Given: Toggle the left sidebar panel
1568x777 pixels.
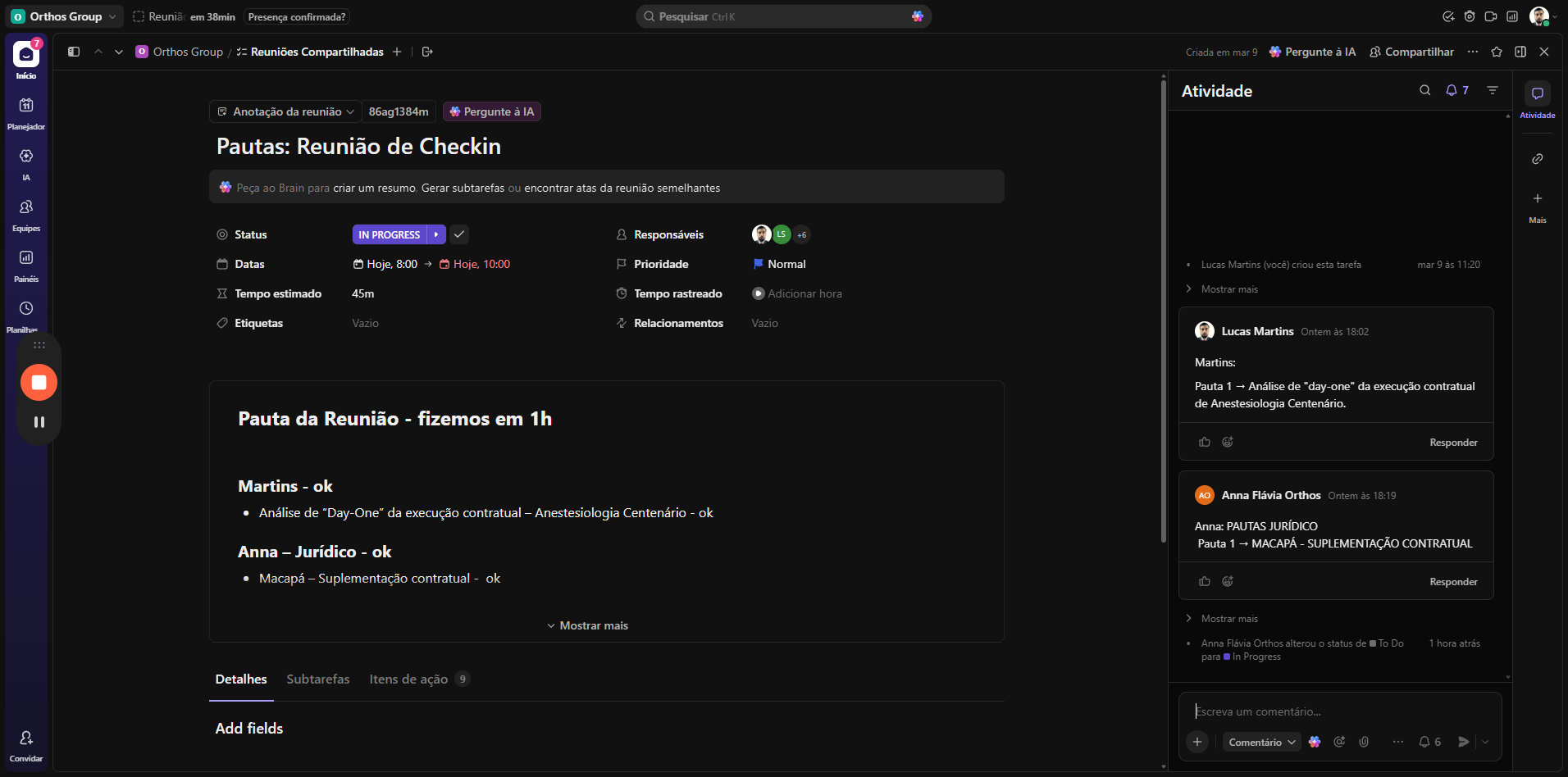Looking at the screenshot, I should point(74,52).
